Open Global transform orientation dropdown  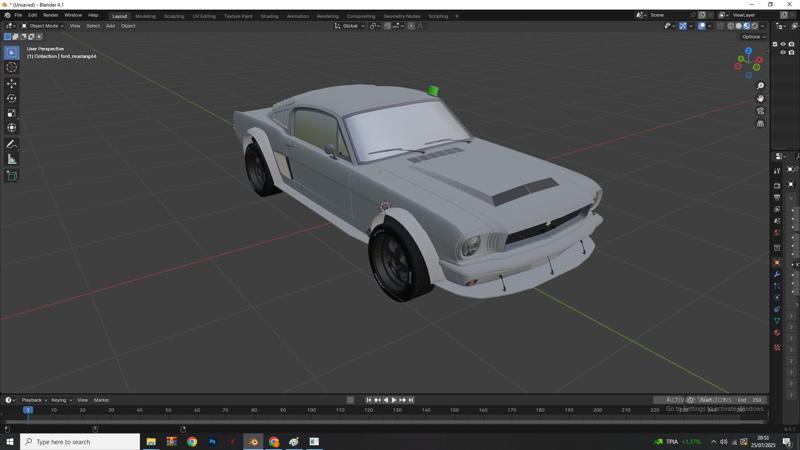[349, 26]
